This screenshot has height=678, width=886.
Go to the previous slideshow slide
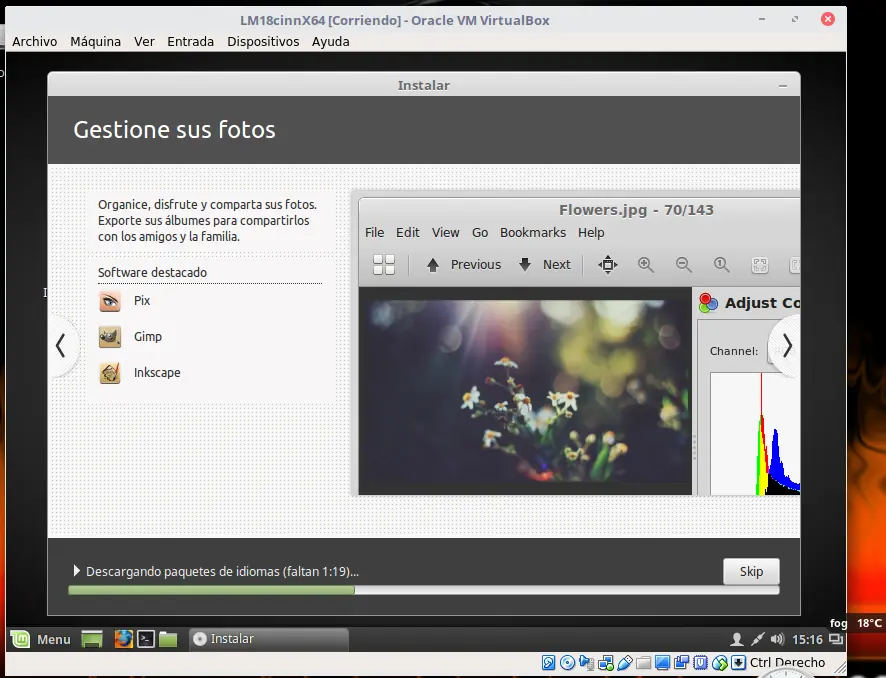(x=61, y=345)
